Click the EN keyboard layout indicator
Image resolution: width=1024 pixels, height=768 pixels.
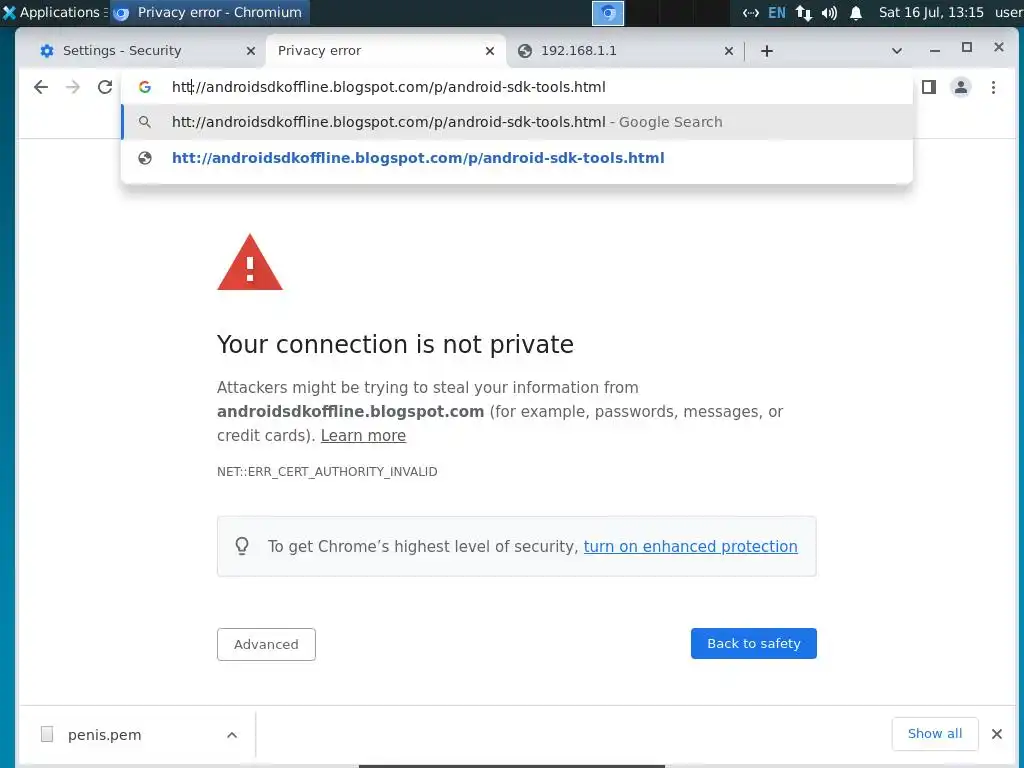coord(776,12)
